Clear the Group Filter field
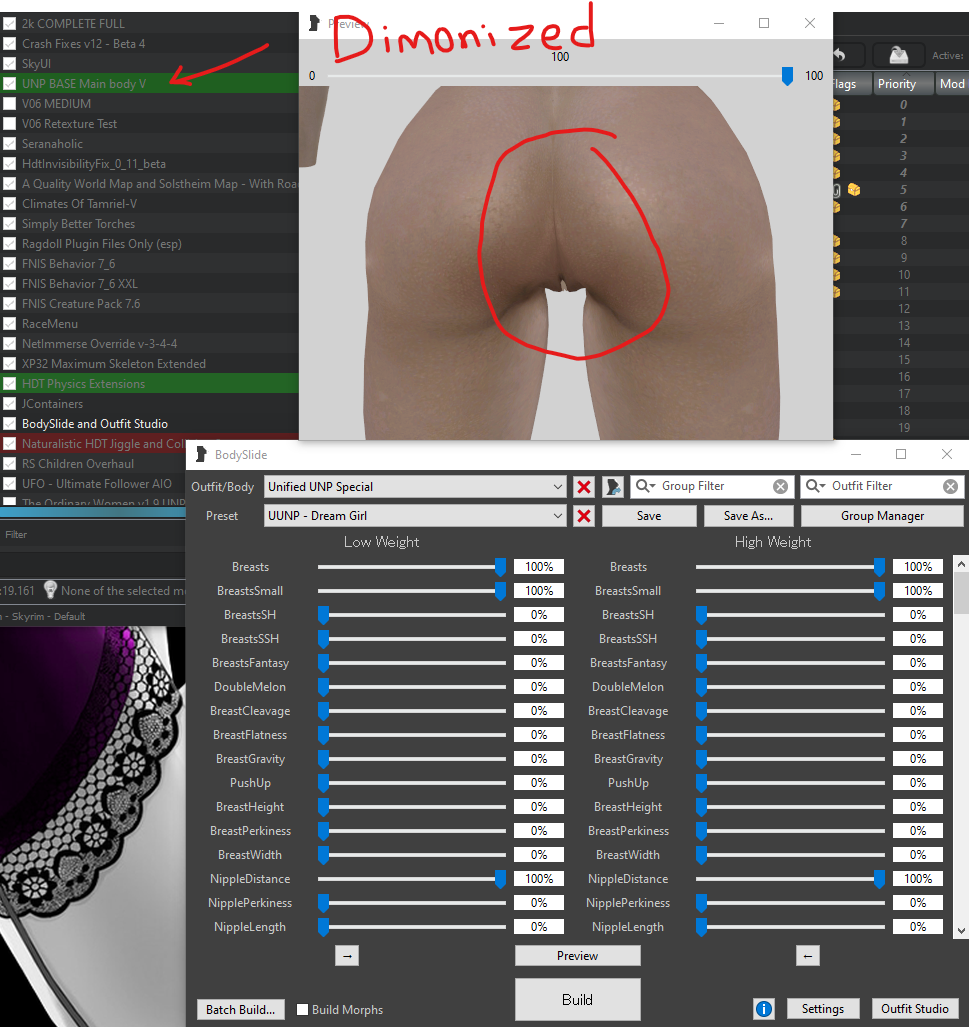Viewport: 969px width, 1027px height. coord(780,486)
